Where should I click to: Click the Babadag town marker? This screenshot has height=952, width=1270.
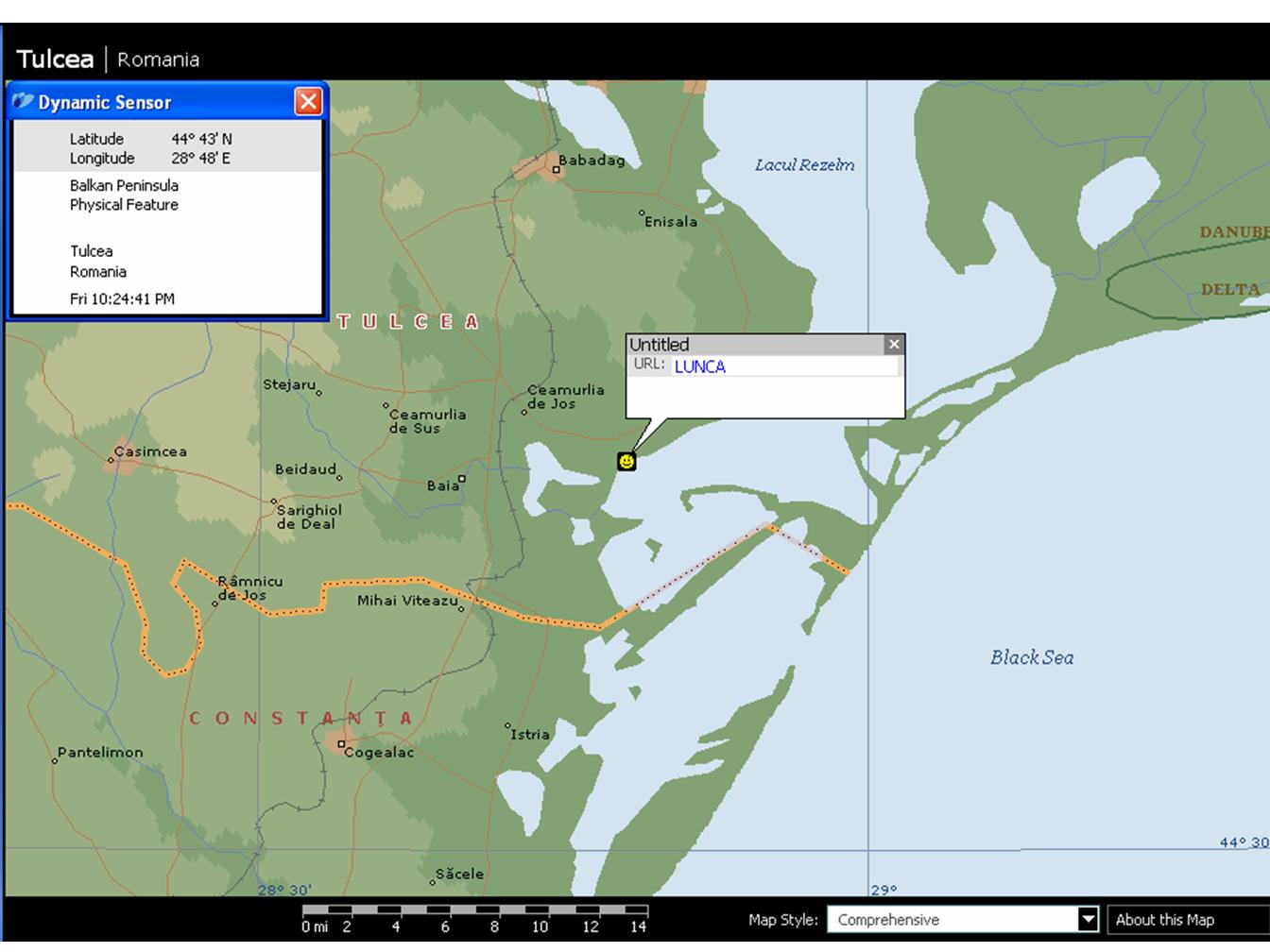point(556,170)
